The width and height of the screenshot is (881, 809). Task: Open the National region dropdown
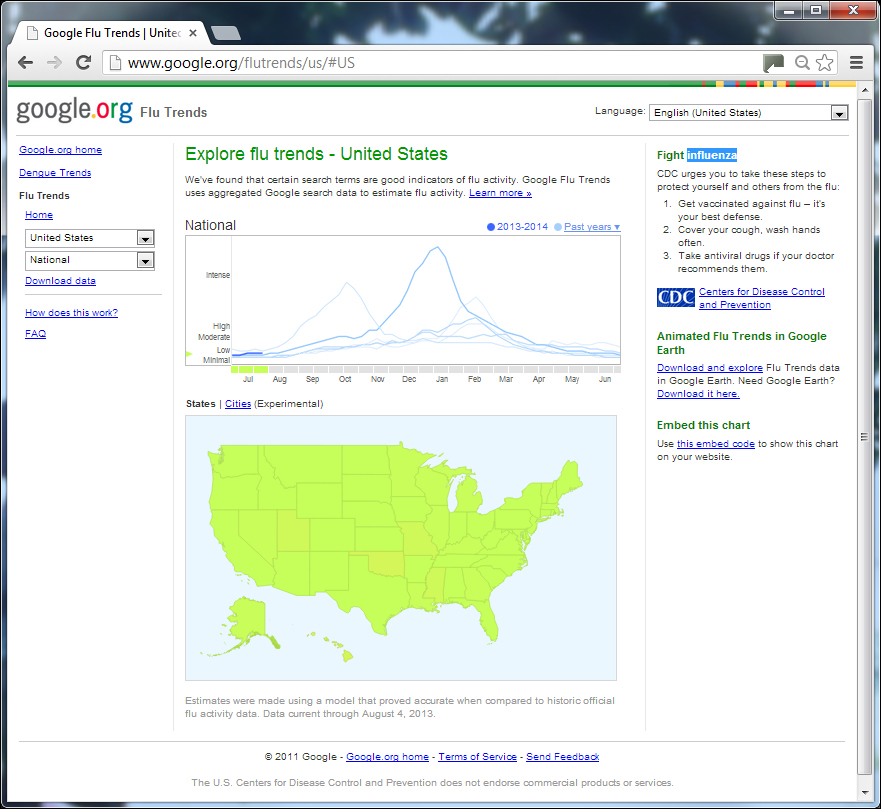90,260
